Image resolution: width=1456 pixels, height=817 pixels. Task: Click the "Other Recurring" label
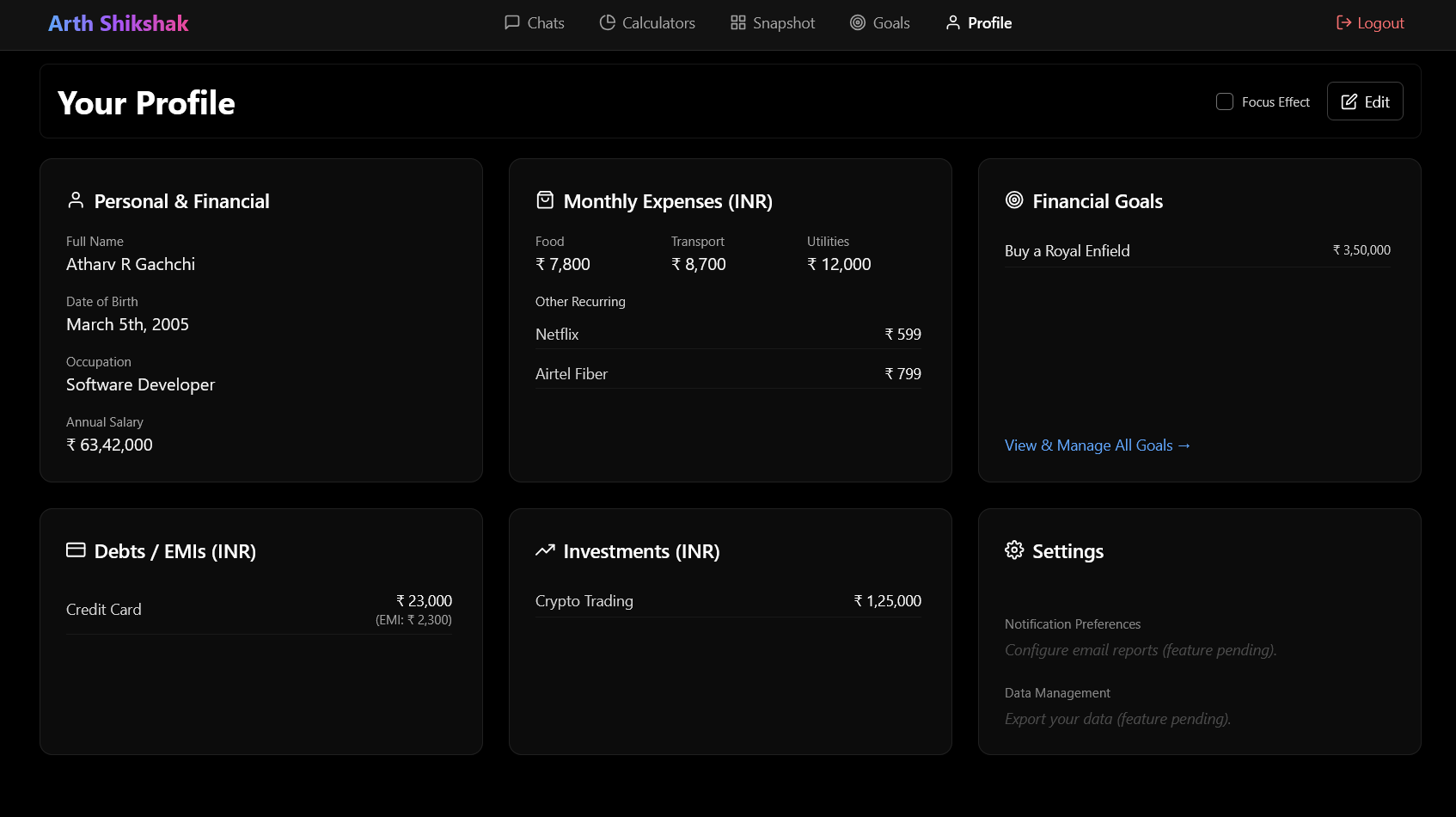coord(580,302)
